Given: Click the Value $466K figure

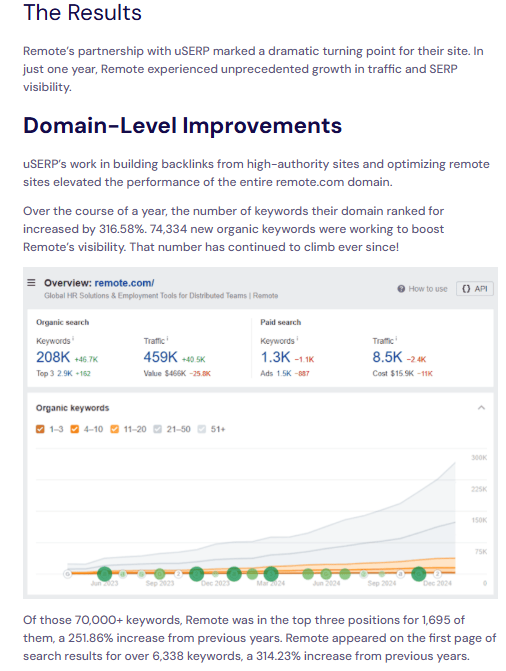Looking at the screenshot, I should (165, 374).
